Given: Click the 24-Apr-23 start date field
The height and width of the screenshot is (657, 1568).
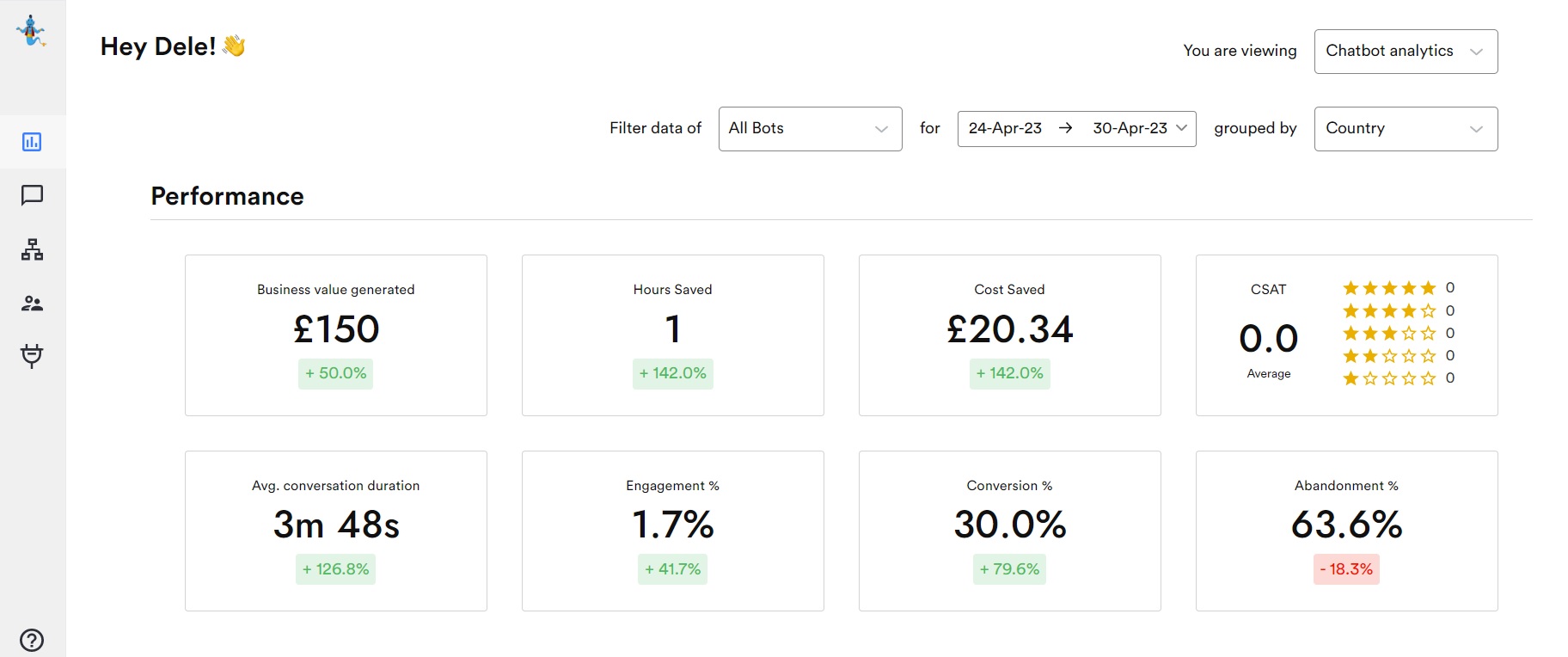Looking at the screenshot, I should pos(1005,128).
